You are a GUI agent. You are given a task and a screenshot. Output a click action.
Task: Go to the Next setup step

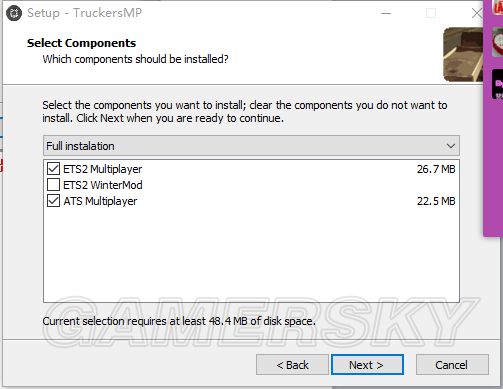coord(367,365)
